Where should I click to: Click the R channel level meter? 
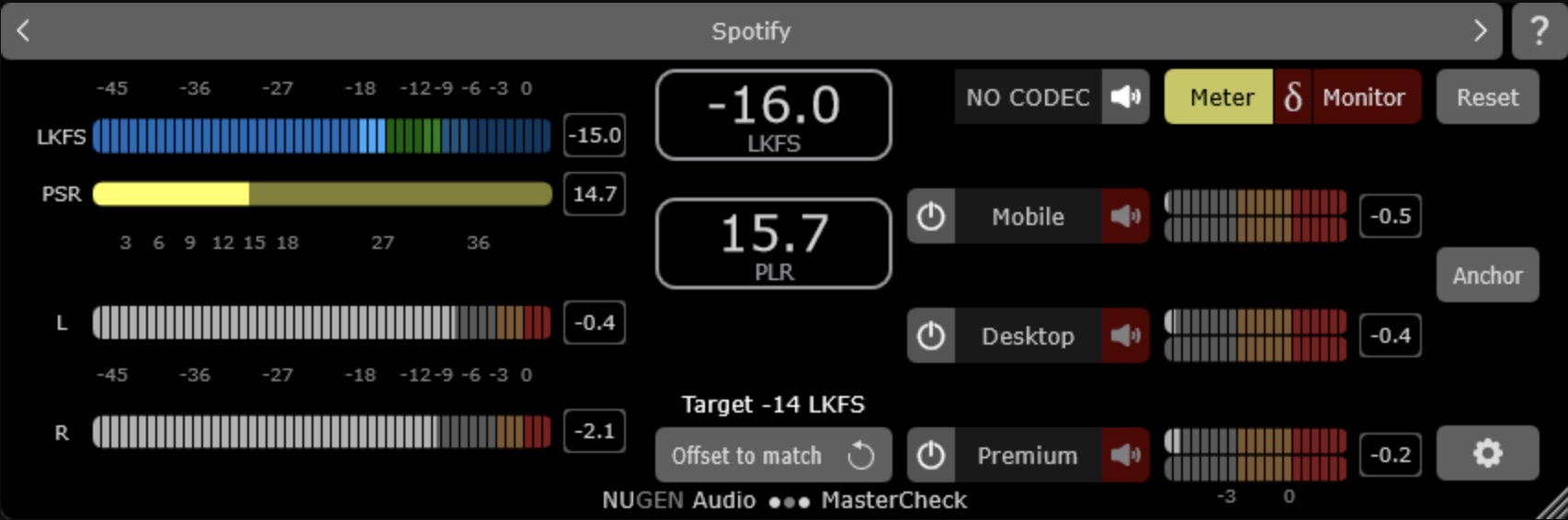click(x=322, y=432)
